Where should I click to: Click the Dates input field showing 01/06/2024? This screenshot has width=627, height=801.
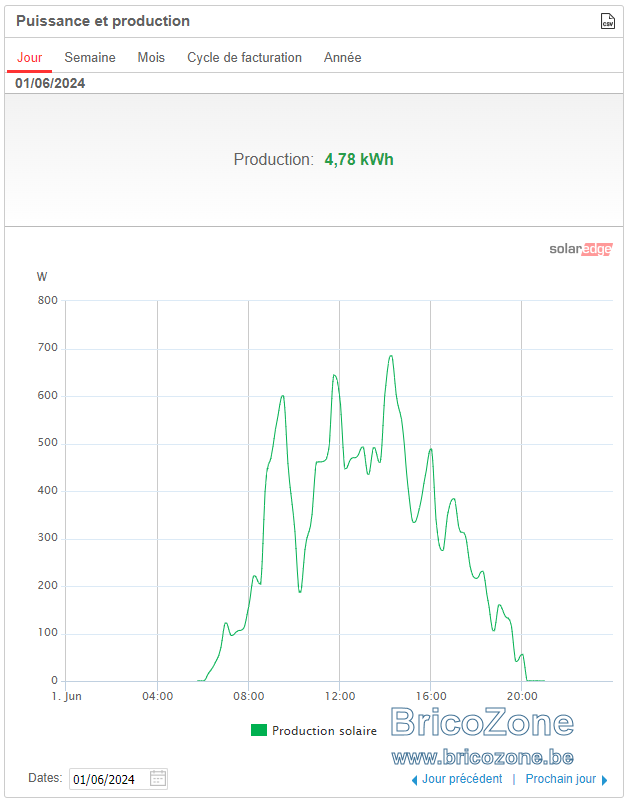tap(119, 779)
